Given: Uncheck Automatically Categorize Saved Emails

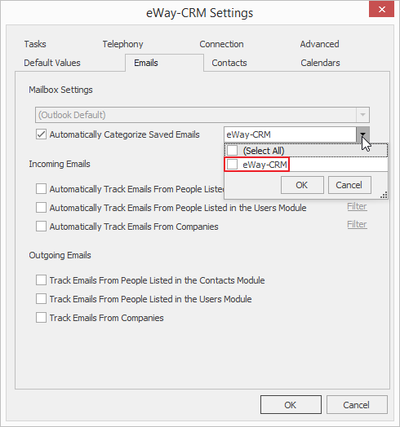Looking at the screenshot, I should (41, 135).
